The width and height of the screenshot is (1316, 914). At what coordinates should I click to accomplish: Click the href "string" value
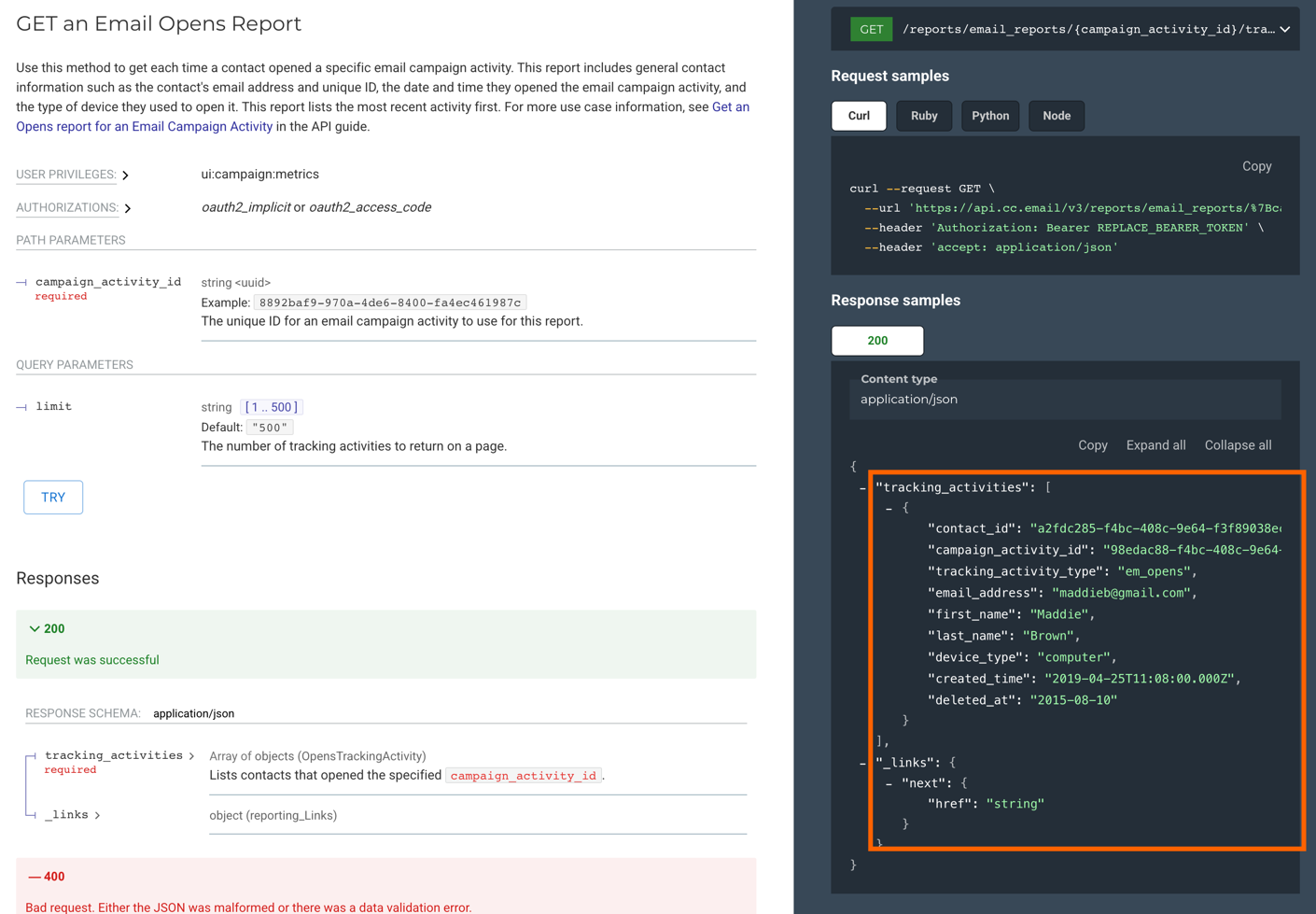[x=1015, y=804]
